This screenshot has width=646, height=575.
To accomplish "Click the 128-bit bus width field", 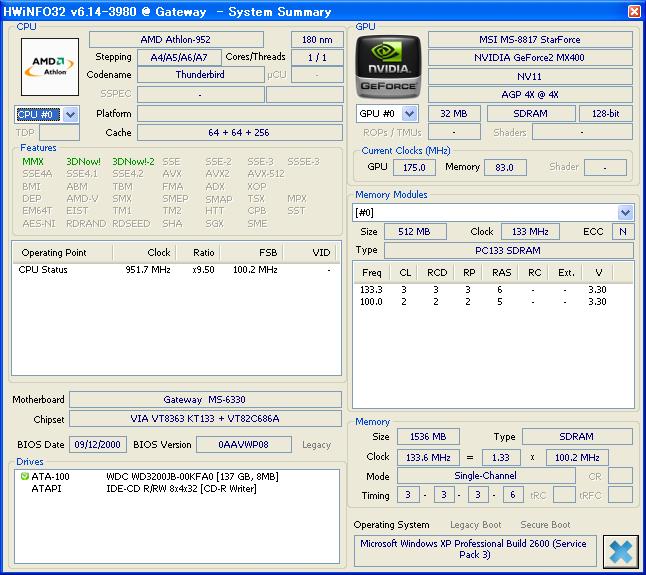I will coord(606,114).
